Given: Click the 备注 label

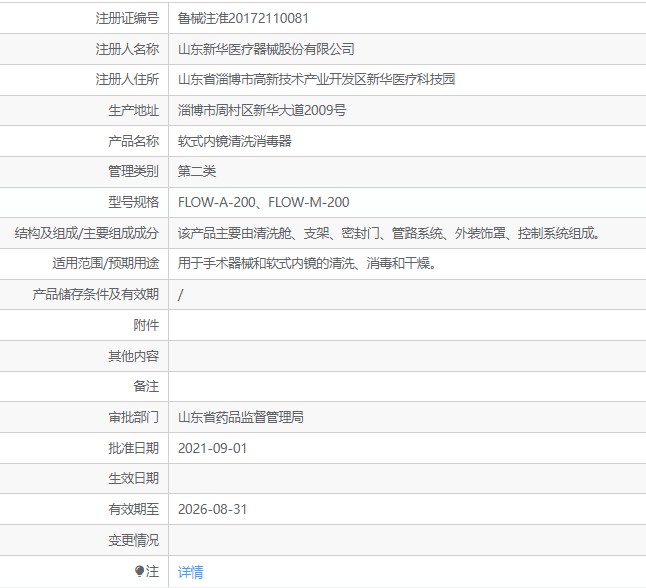Looking at the screenshot, I should [146, 386].
